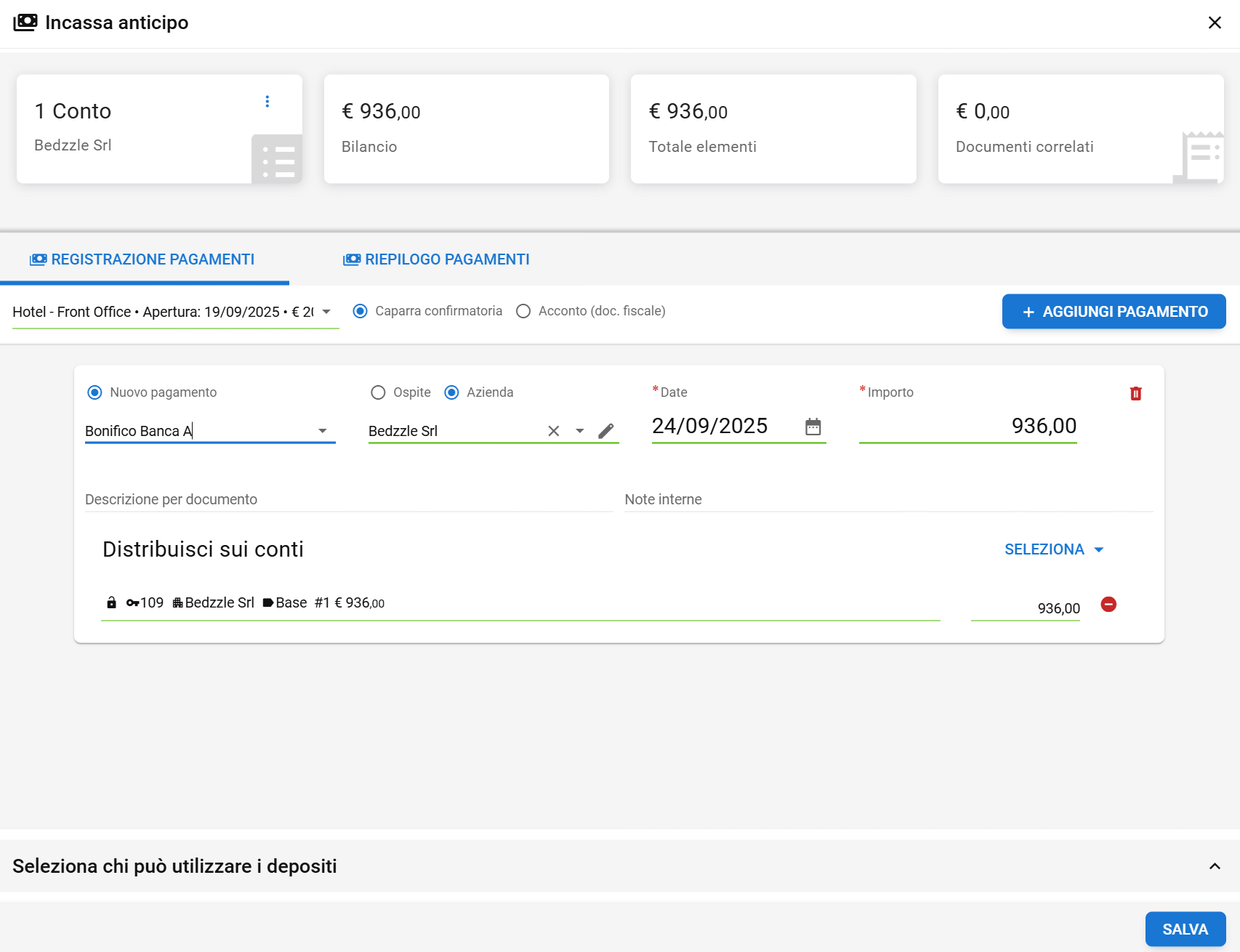Open the three-dot menu on Conto card

click(x=267, y=102)
